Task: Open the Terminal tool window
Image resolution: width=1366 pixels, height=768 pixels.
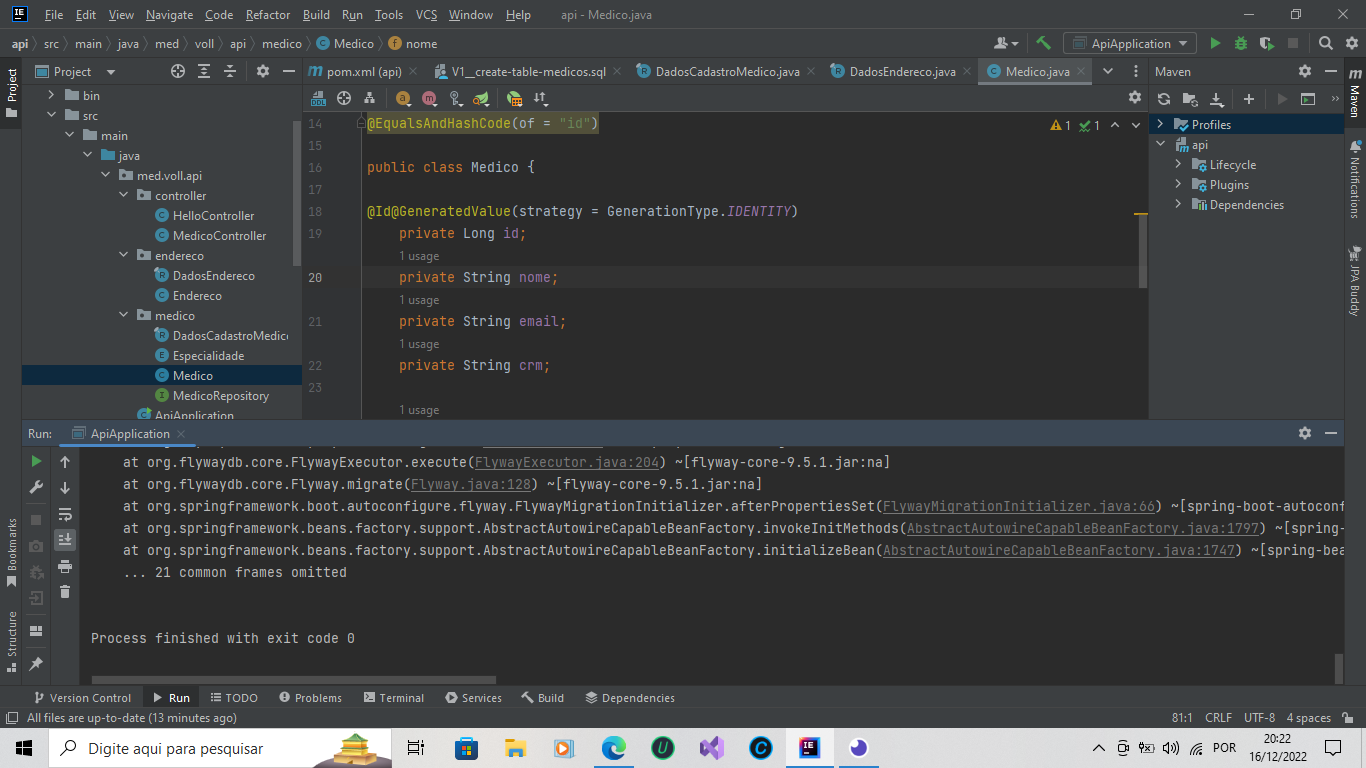Action: [x=394, y=697]
